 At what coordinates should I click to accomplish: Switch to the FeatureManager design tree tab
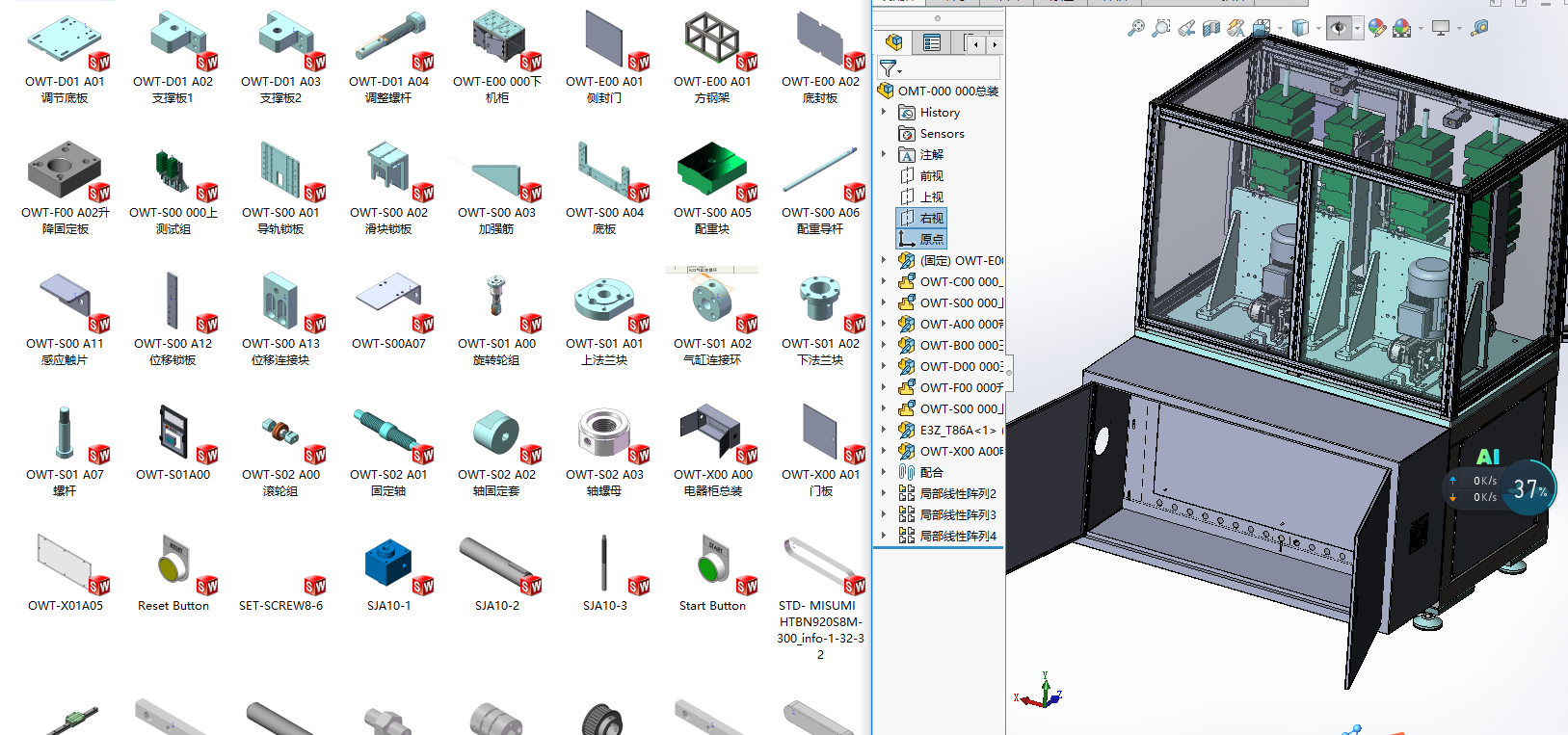pyautogui.click(x=894, y=42)
